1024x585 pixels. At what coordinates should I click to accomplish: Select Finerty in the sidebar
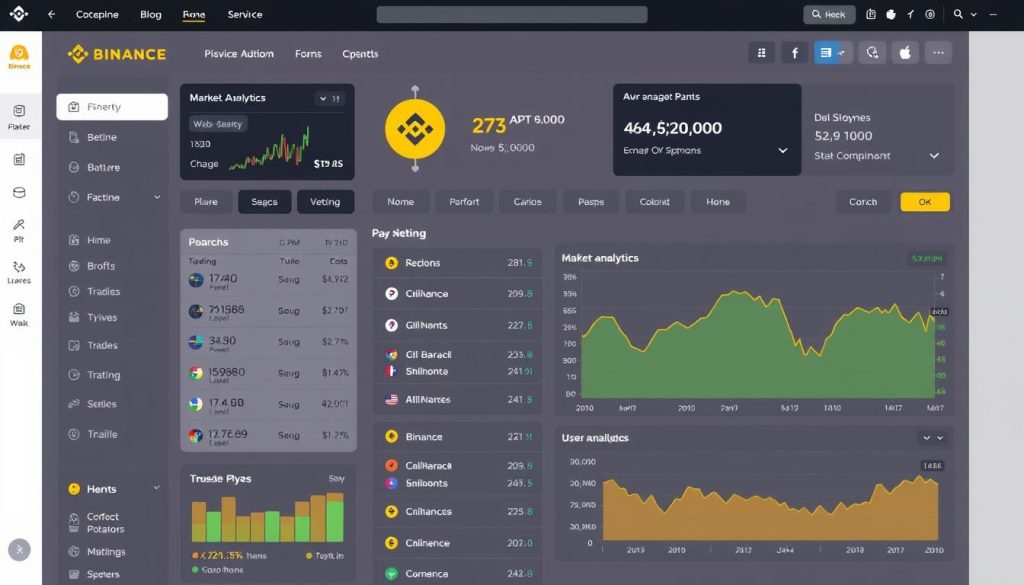click(112, 107)
